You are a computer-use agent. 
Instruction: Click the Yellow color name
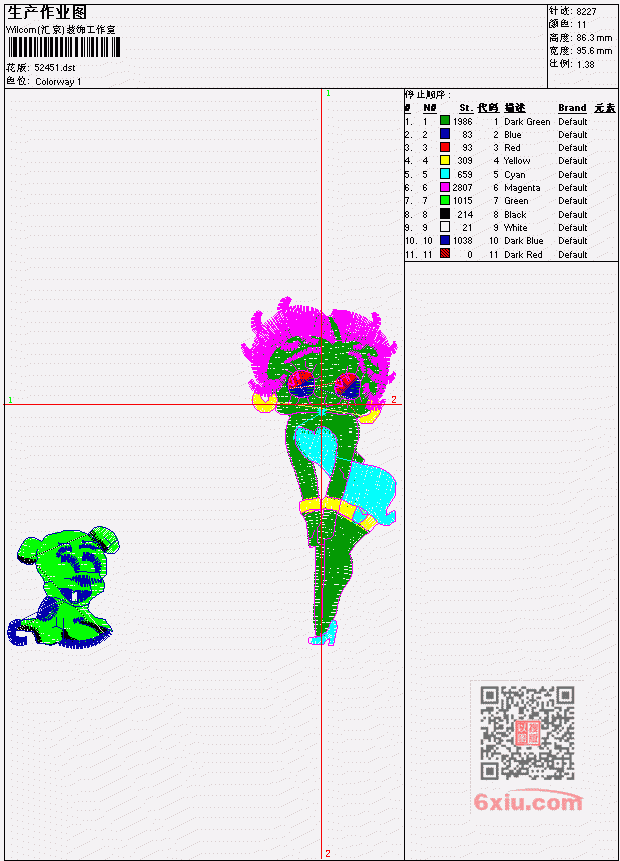517,160
